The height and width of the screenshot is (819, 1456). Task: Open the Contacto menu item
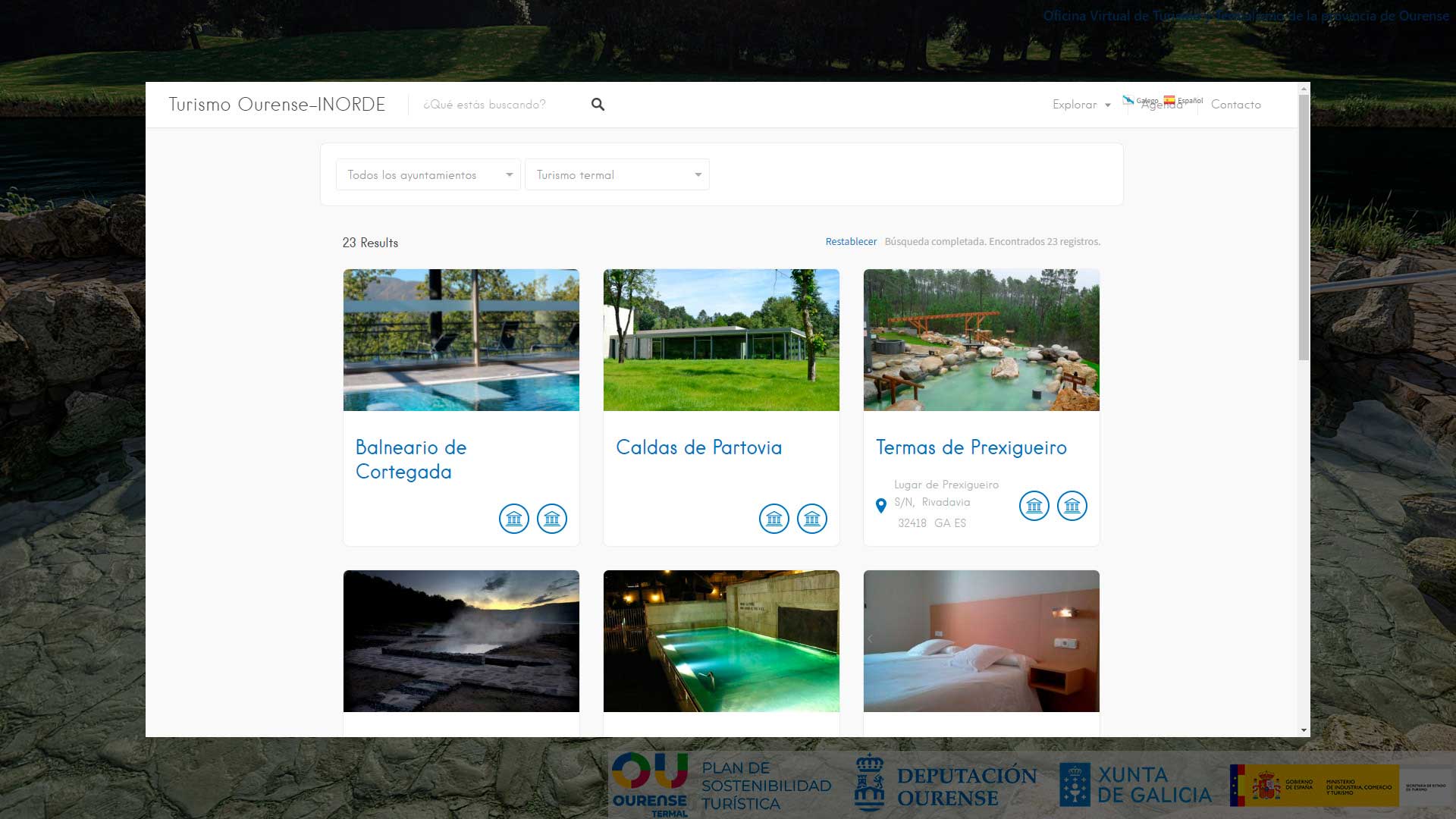[x=1235, y=105]
